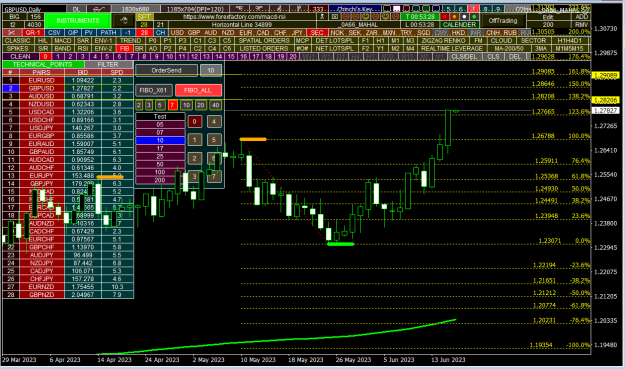Toggle the BAND indicator button

(63, 48)
